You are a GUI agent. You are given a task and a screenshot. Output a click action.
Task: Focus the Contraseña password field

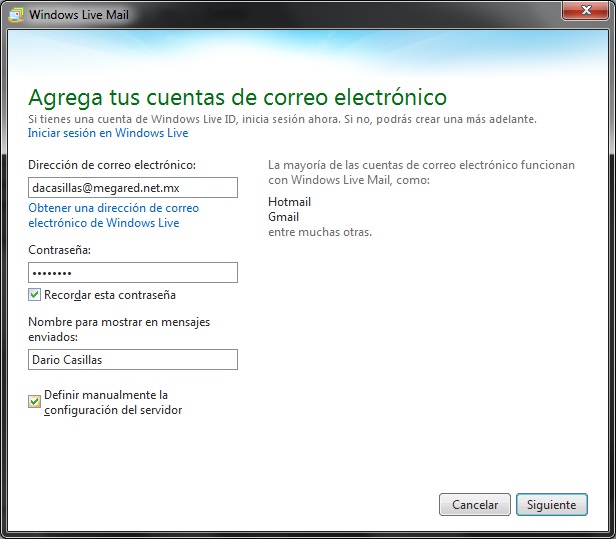[133, 272]
